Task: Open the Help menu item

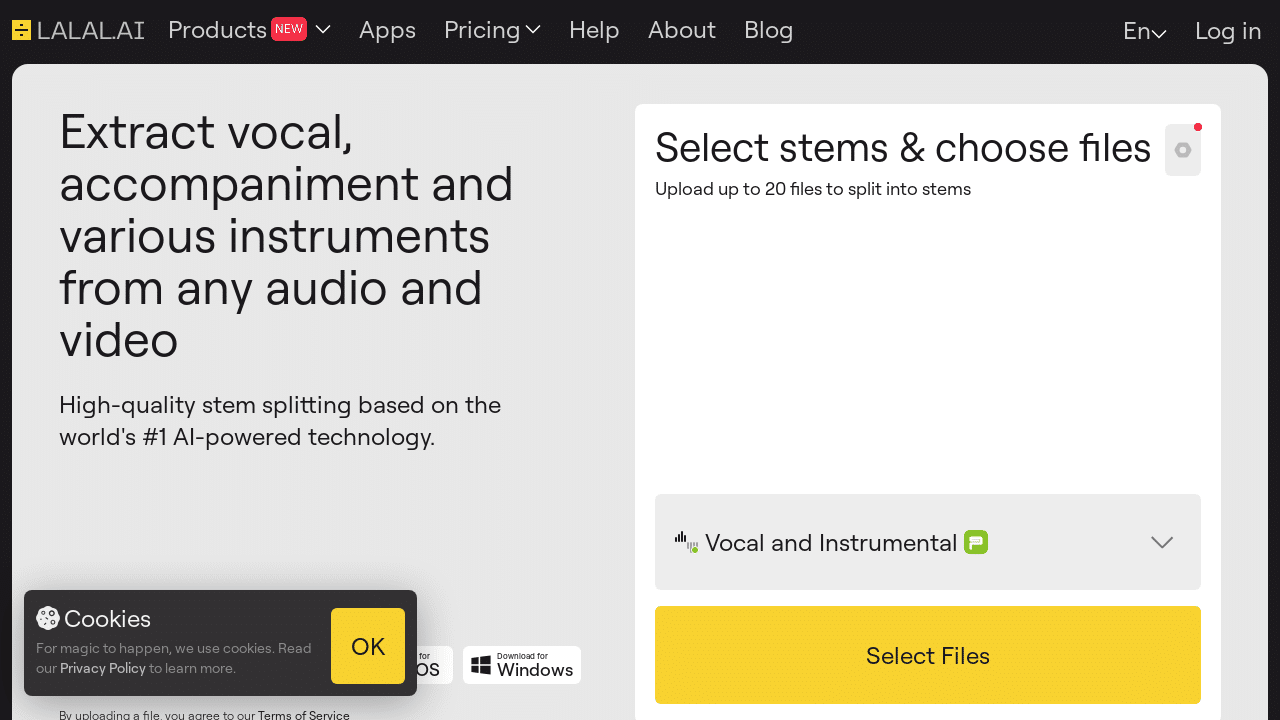Action: pos(594,30)
